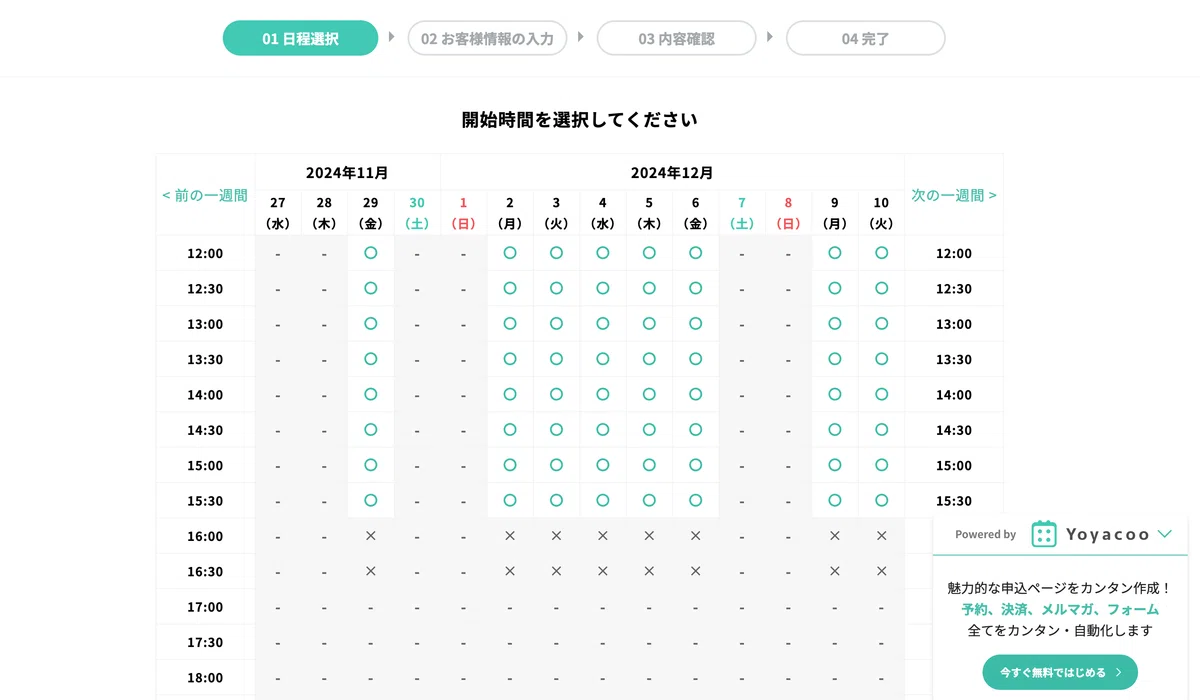
Task: Book the 14:00 slot on Thursday Dec 5
Action: pyautogui.click(x=649, y=394)
